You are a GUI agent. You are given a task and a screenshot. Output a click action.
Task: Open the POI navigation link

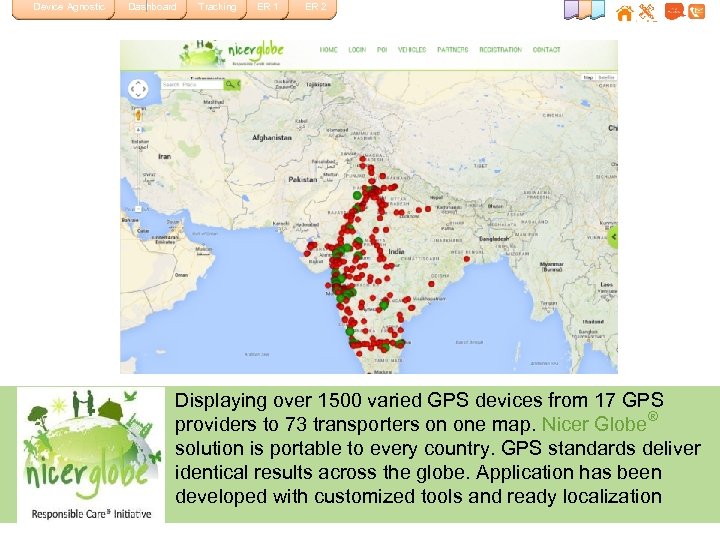point(382,50)
